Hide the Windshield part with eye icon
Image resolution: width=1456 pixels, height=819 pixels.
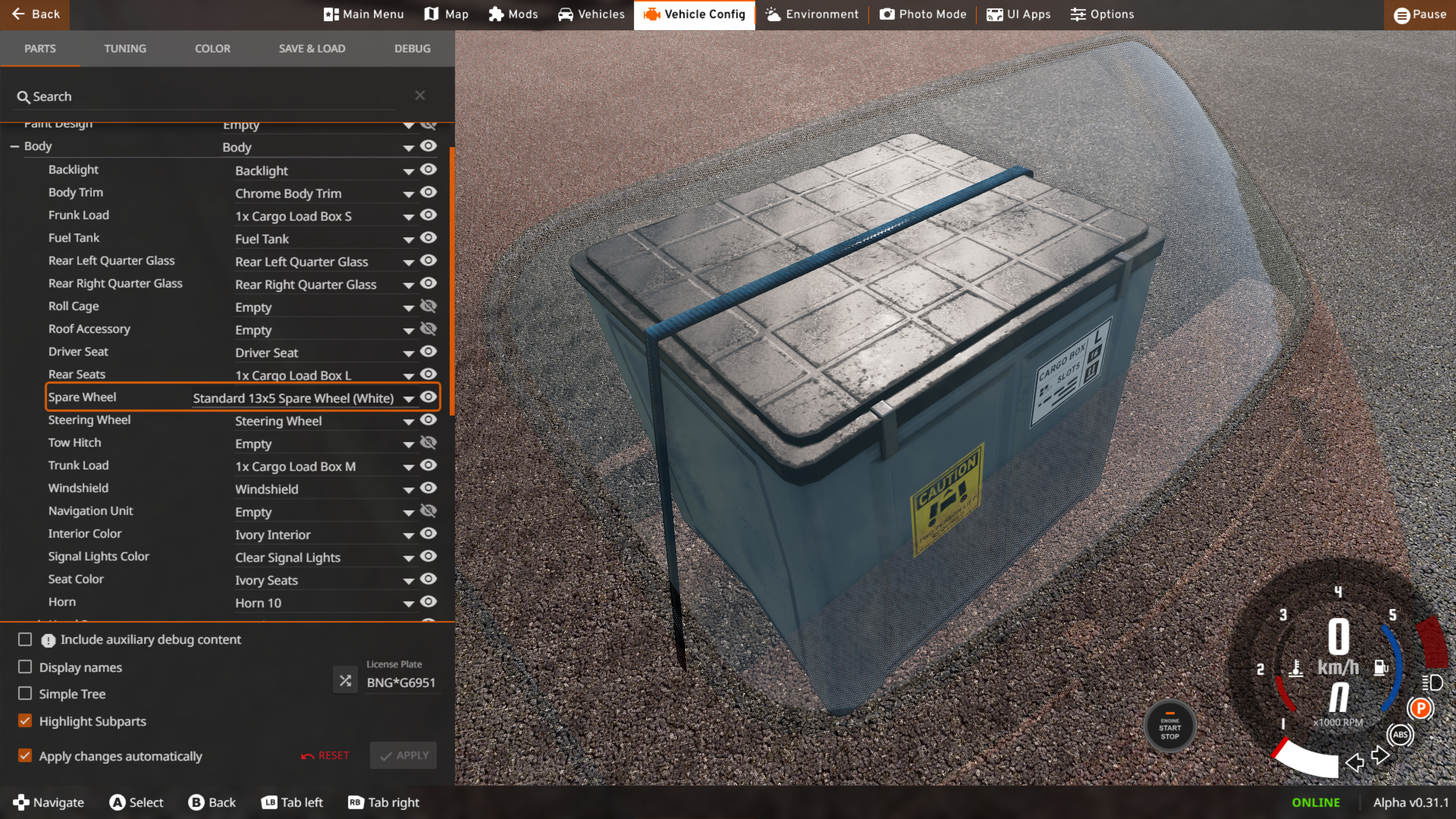point(428,488)
